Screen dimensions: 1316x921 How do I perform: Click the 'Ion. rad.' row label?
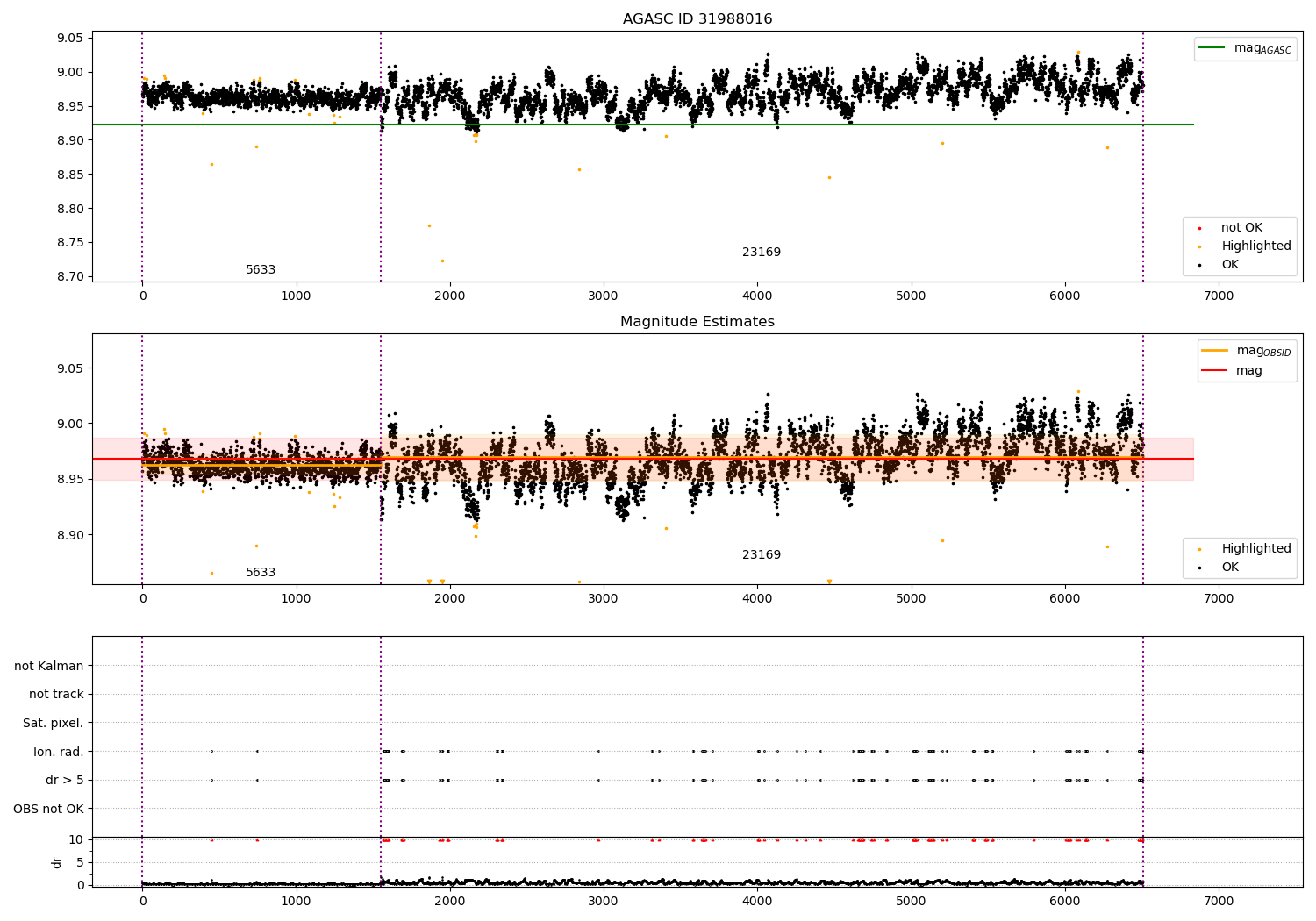(59, 752)
